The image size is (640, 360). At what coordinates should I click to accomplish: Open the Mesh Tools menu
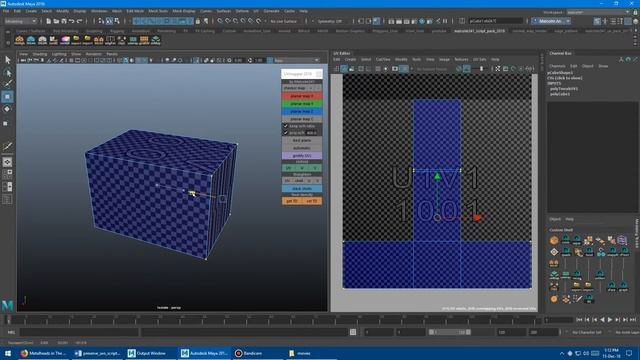tap(158, 11)
